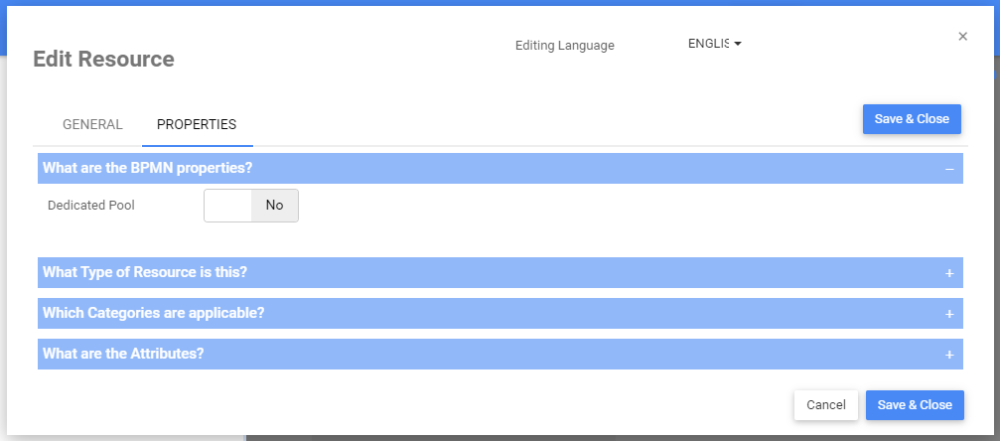This screenshot has height=441, width=1000.
Task: Click the caret arrow beside ENGLIS
Action: pos(737,44)
